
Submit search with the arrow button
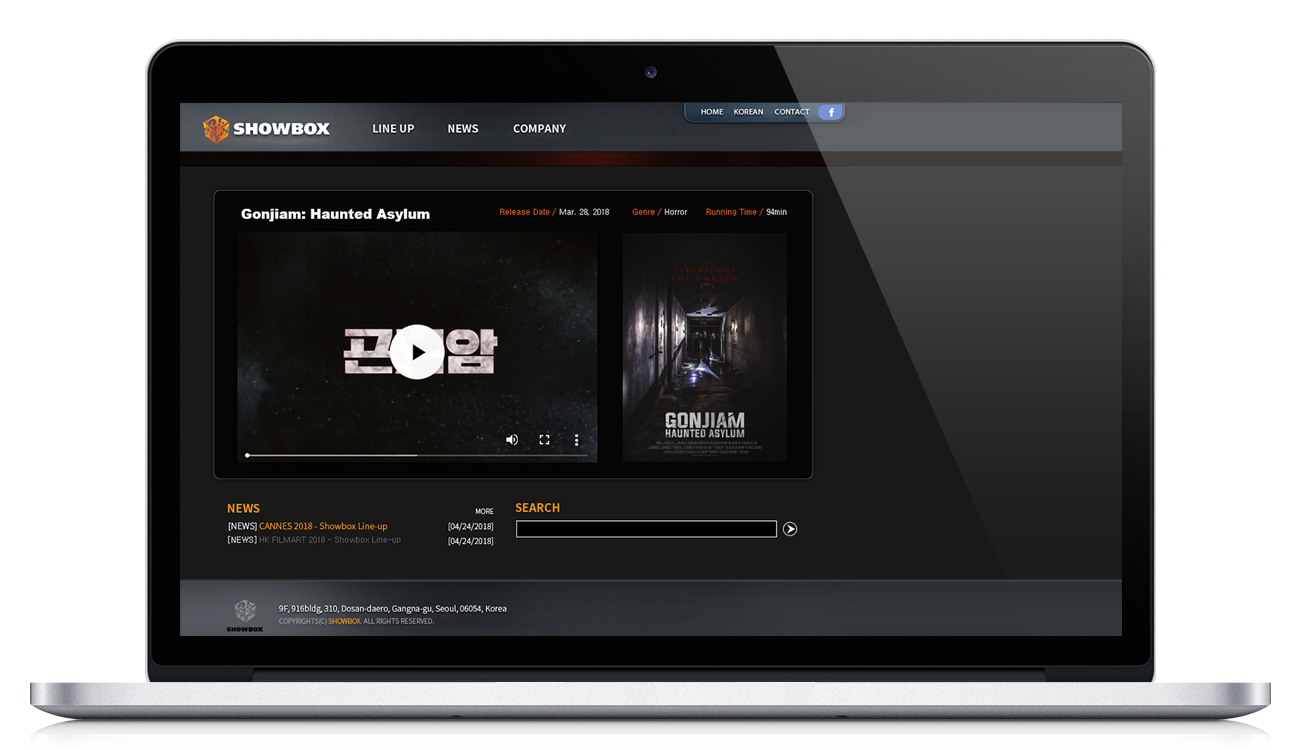[x=790, y=529]
